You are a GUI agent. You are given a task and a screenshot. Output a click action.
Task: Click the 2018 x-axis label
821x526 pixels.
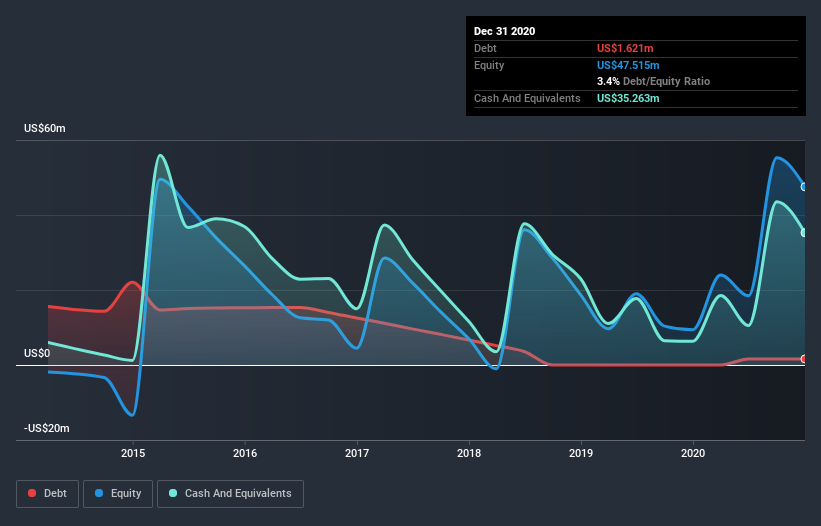(x=469, y=453)
